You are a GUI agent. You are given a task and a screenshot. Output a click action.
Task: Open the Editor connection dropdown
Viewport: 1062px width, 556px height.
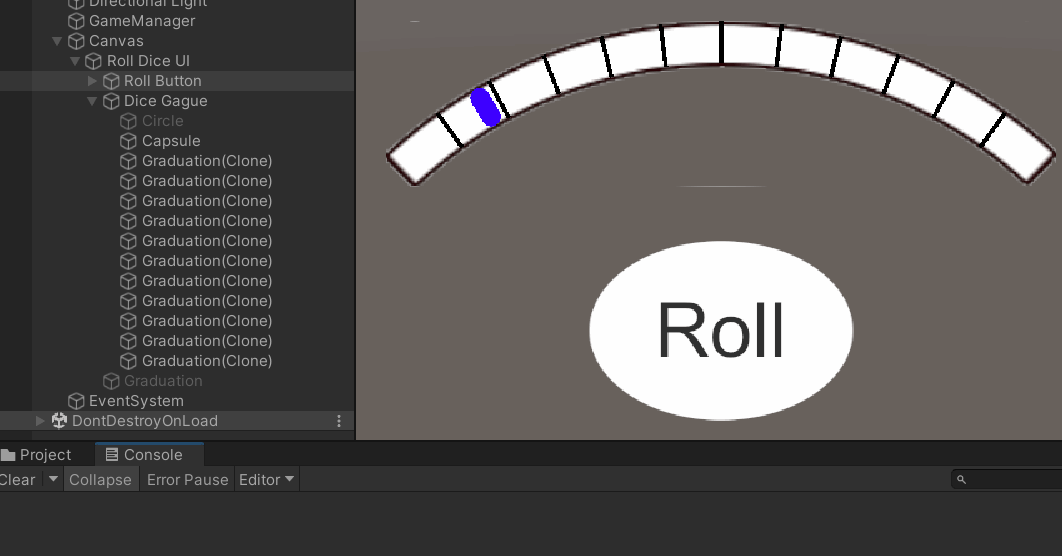coord(266,479)
